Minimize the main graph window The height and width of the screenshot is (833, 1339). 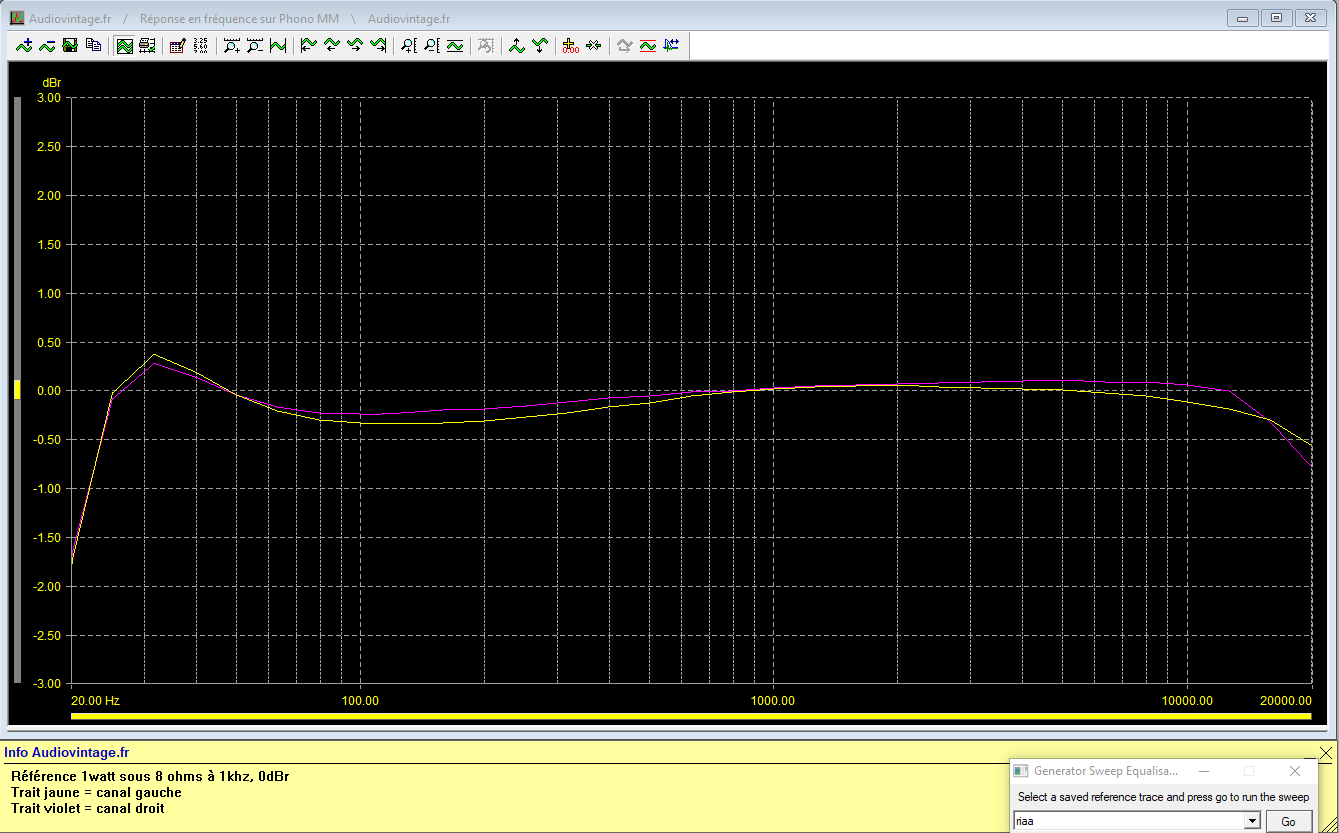(x=1243, y=18)
